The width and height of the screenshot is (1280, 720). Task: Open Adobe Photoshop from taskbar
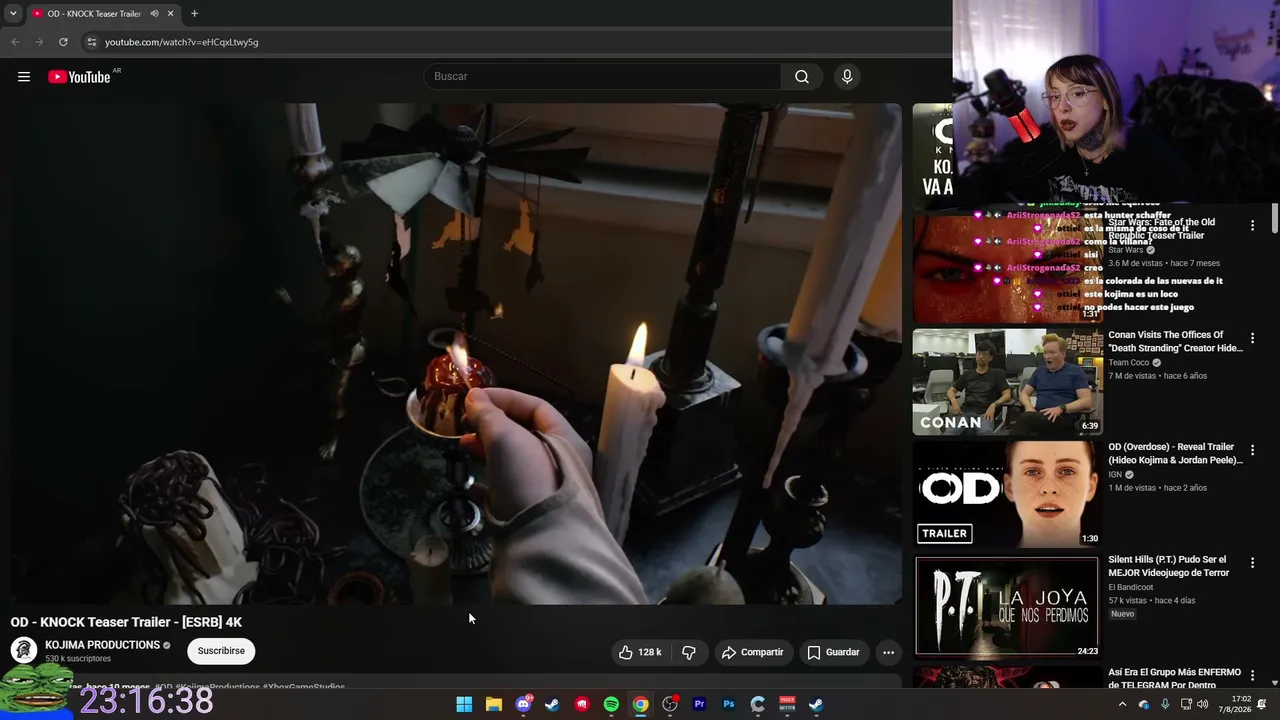[x=728, y=704]
